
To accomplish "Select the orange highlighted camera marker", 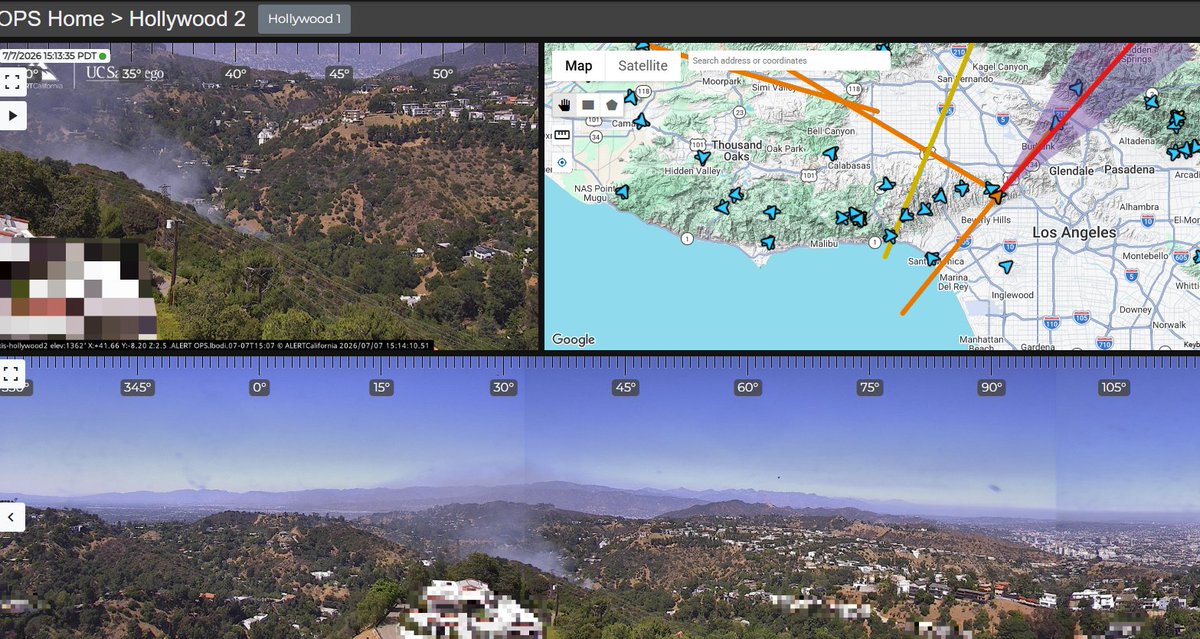I will coord(995,196).
